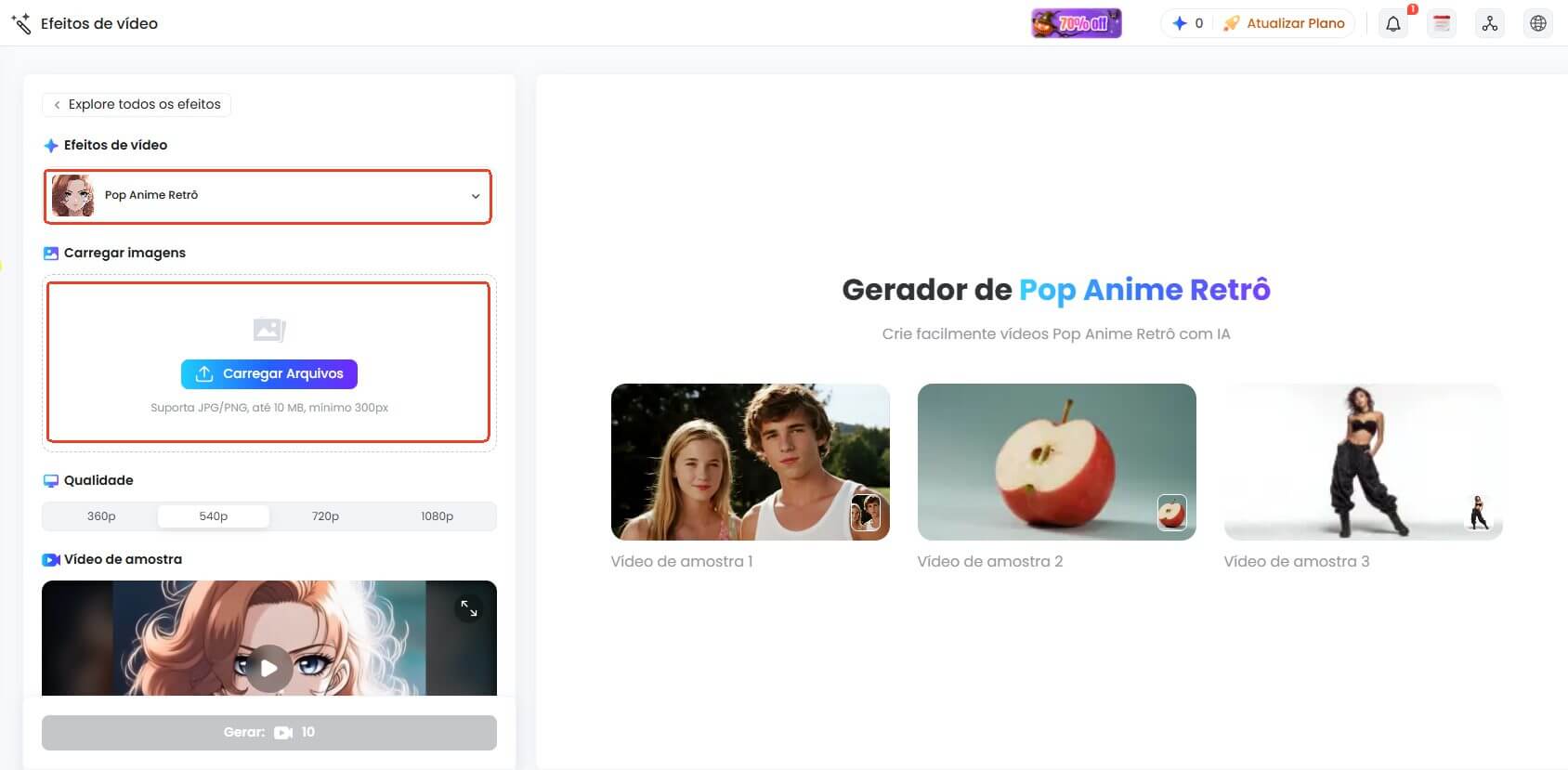Click the share network icon in header

pyautogui.click(x=1490, y=24)
